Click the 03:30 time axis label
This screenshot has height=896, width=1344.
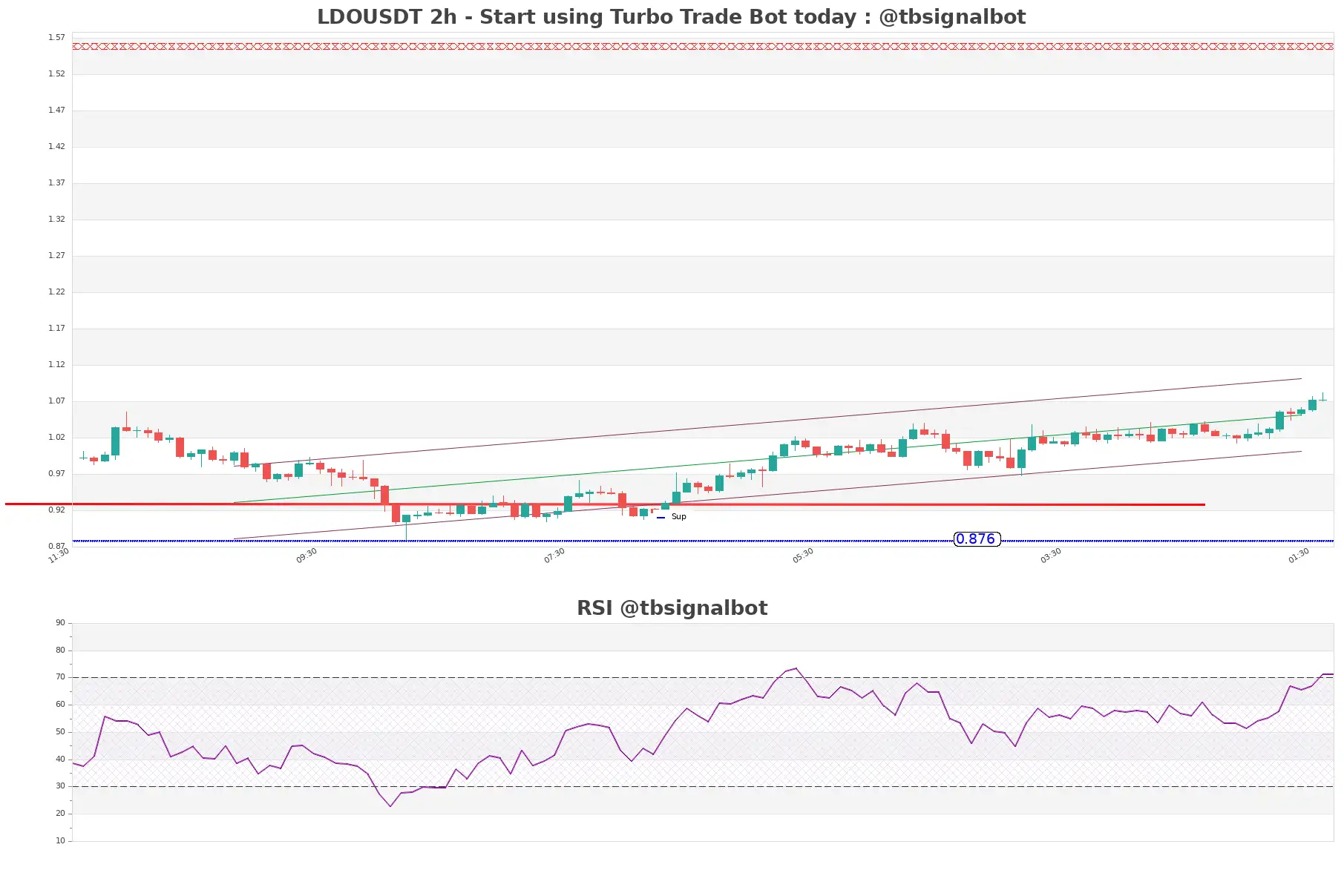[1051, 556]
